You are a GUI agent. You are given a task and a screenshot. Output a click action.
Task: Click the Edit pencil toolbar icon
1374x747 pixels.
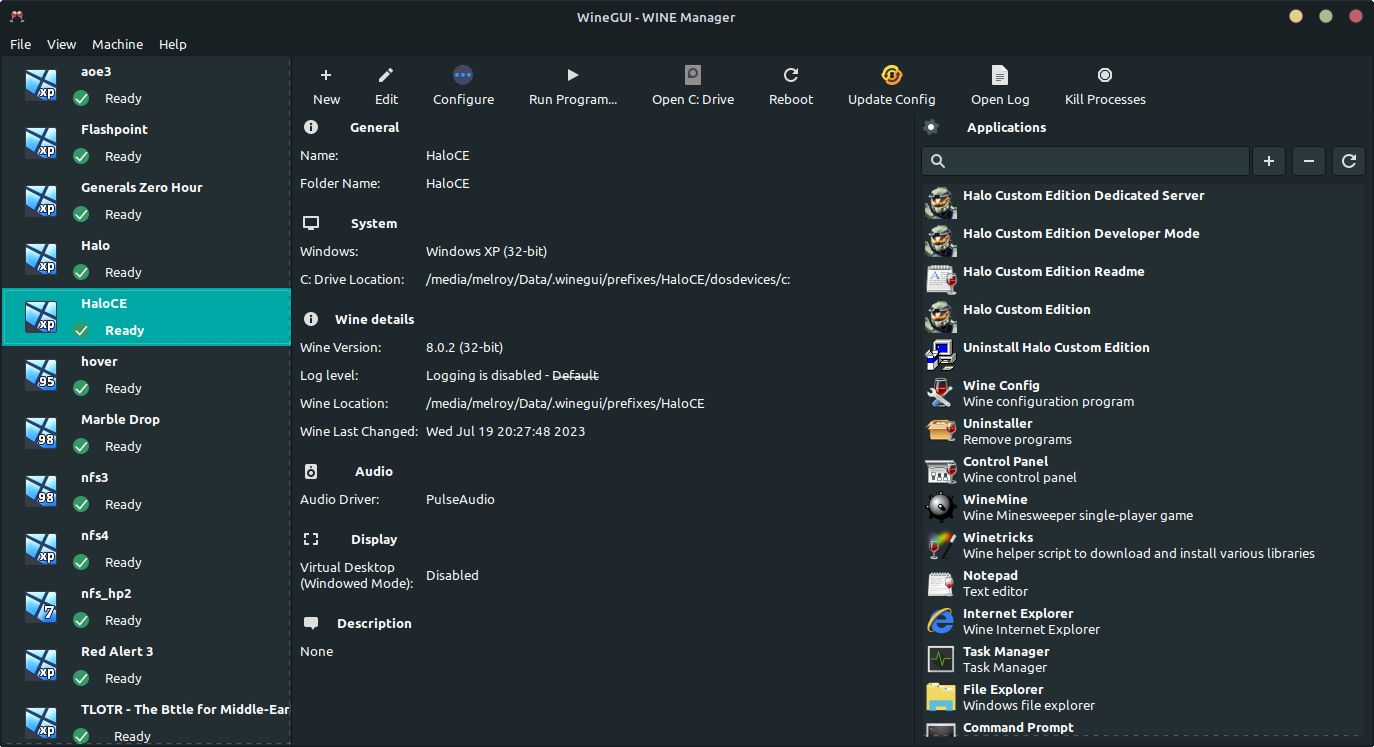point(386,75)
